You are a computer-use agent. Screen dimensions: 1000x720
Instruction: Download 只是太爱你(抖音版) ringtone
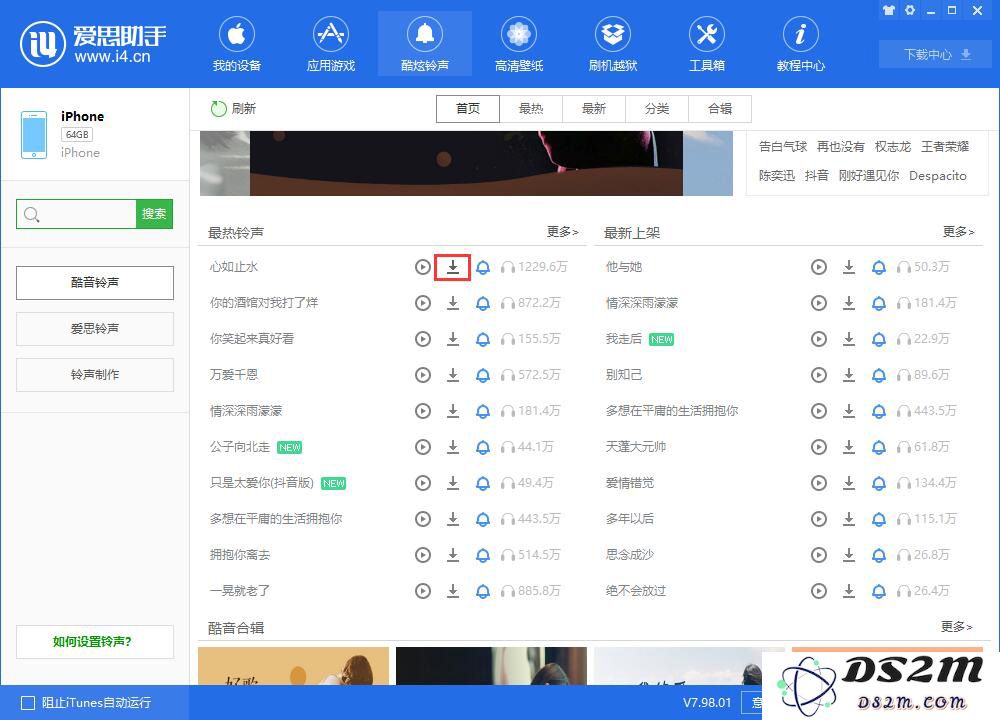pos(453,483)
